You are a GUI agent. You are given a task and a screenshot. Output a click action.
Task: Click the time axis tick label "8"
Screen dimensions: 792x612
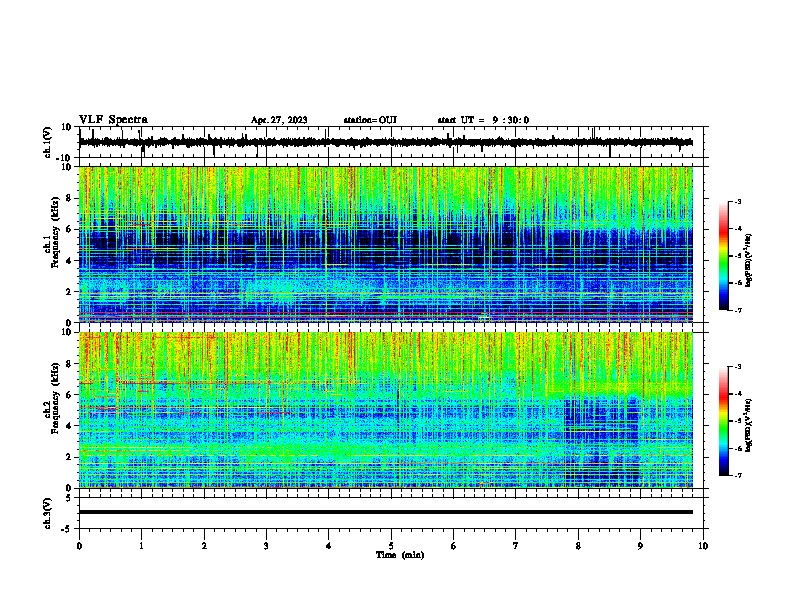tap(578, 546)
